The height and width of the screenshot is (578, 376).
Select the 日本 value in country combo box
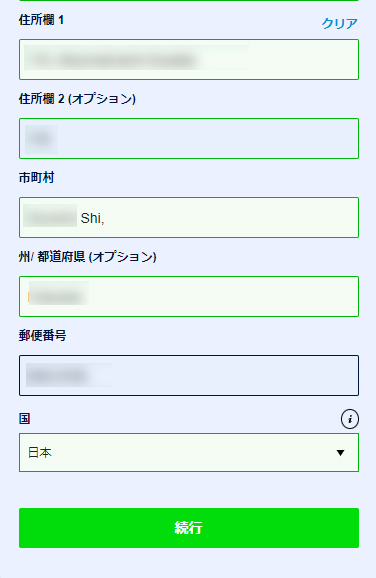40,452
